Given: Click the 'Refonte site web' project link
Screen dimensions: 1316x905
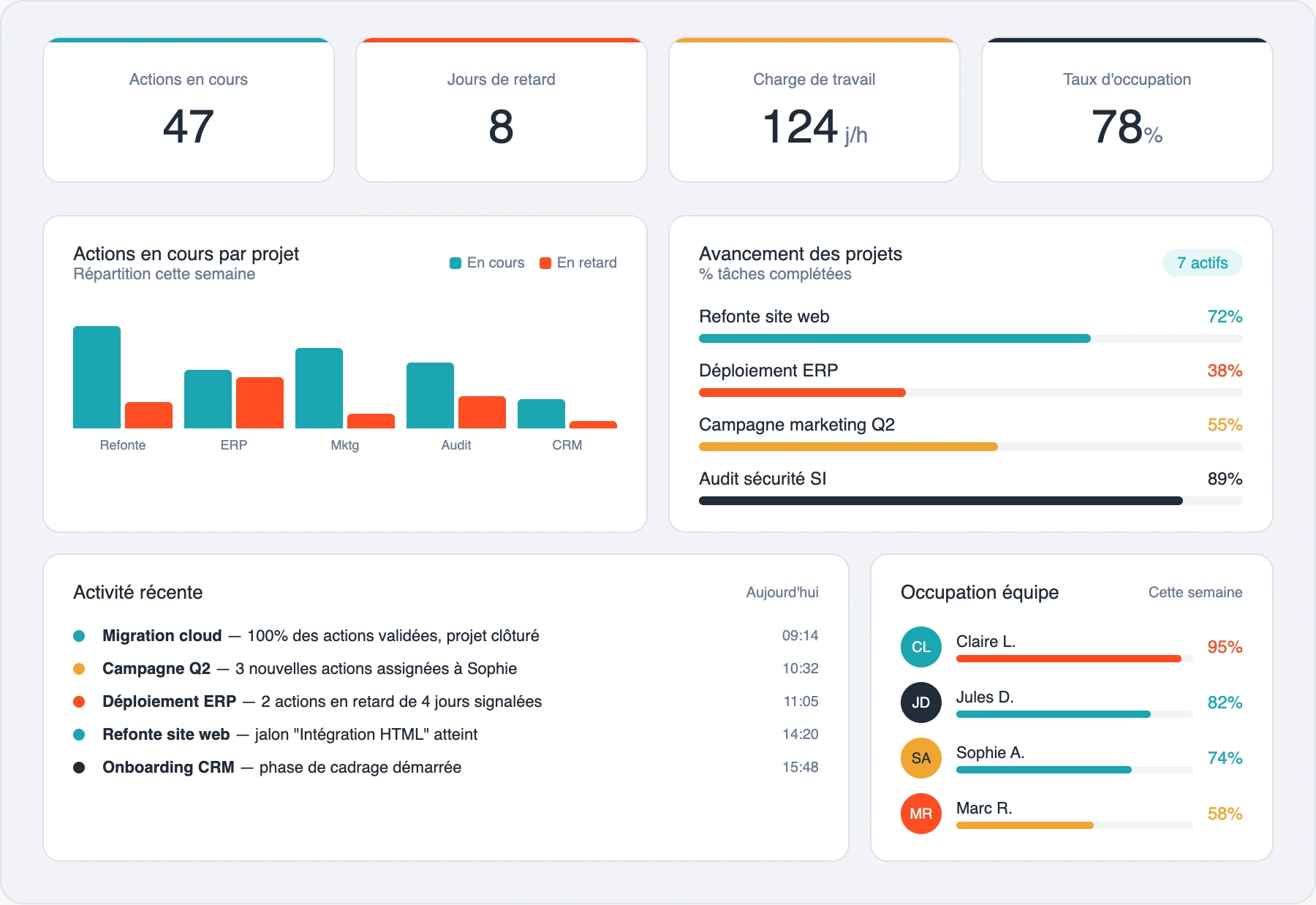Looking at the screenshot, I should tap(763, 317).
